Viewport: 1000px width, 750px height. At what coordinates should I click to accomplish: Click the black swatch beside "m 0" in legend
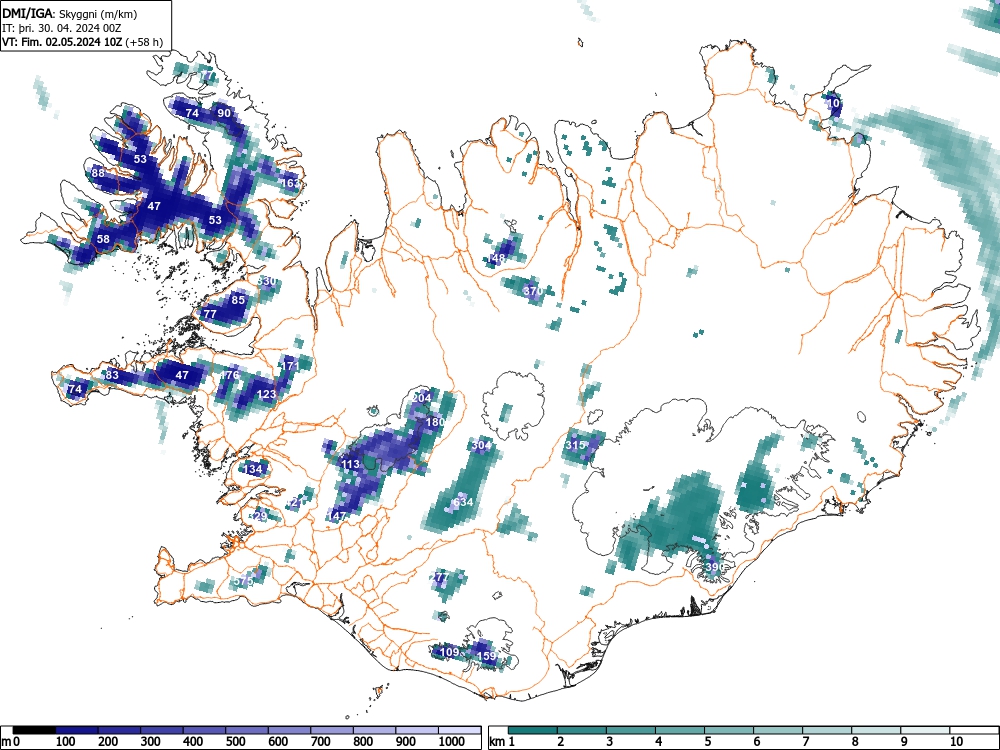34,730
